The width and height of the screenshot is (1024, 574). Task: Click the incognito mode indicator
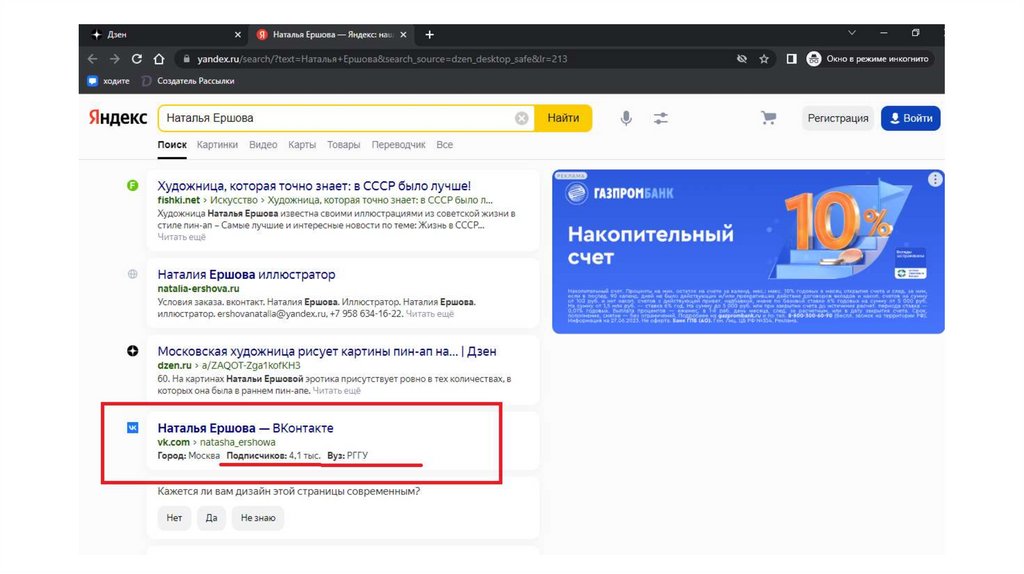pyautogui.click(x=869, y=59)
